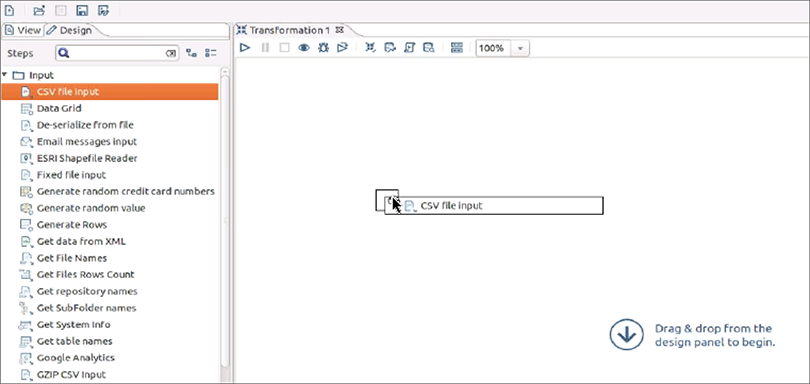810x384 pixels.
Task: Select Get data from XML step
Action: [x=81, y=241]
